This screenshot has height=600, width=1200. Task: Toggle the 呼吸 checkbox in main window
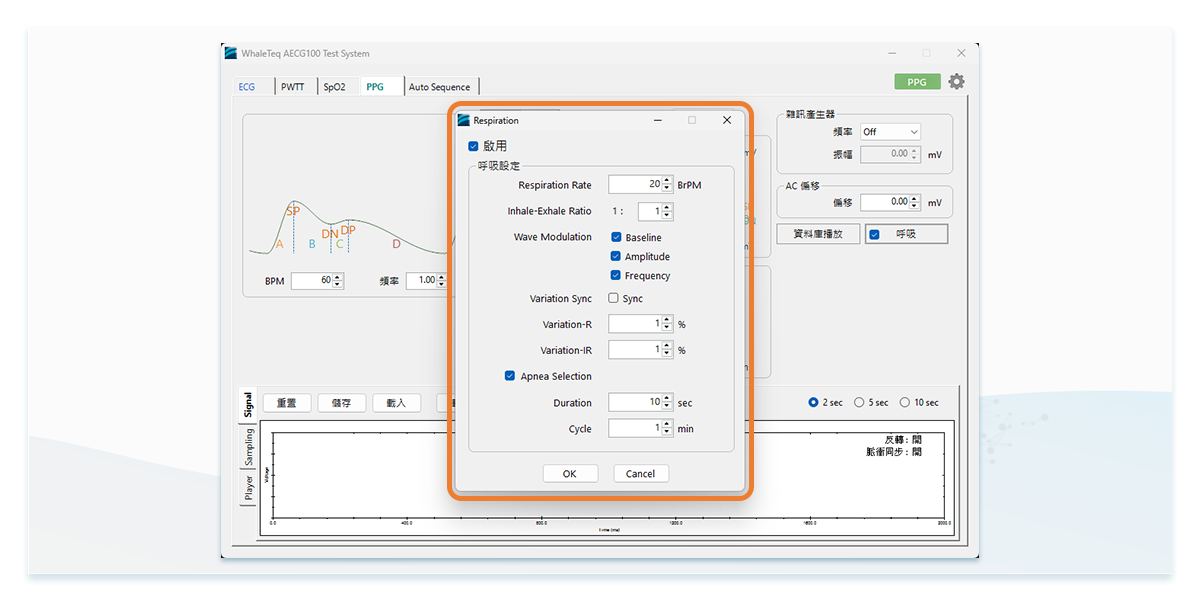click(x=874, y=234)
